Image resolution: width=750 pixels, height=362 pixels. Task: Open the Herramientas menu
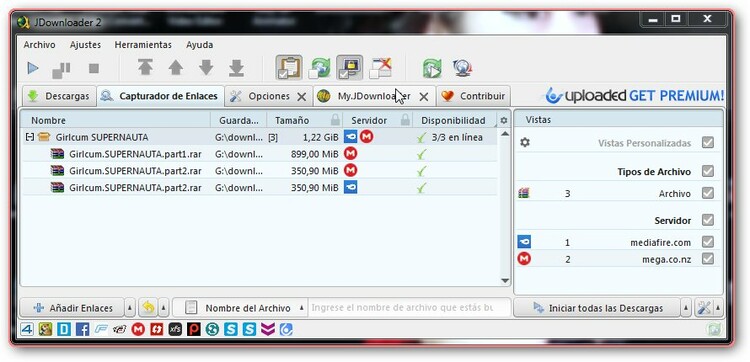click(143, 45)
